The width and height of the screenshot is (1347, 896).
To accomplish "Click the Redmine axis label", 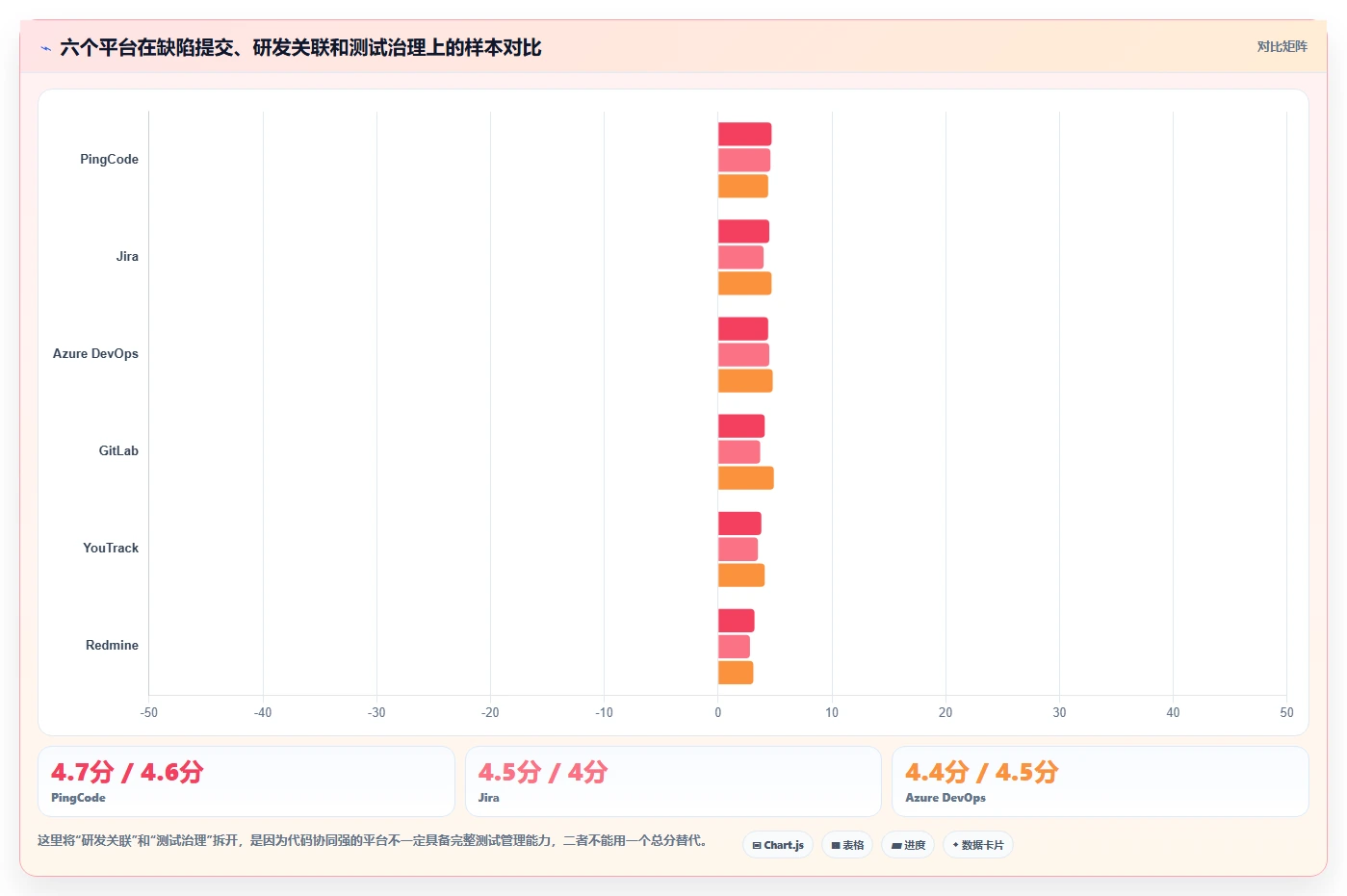I will pyautogui.click(x=112, y=646).
